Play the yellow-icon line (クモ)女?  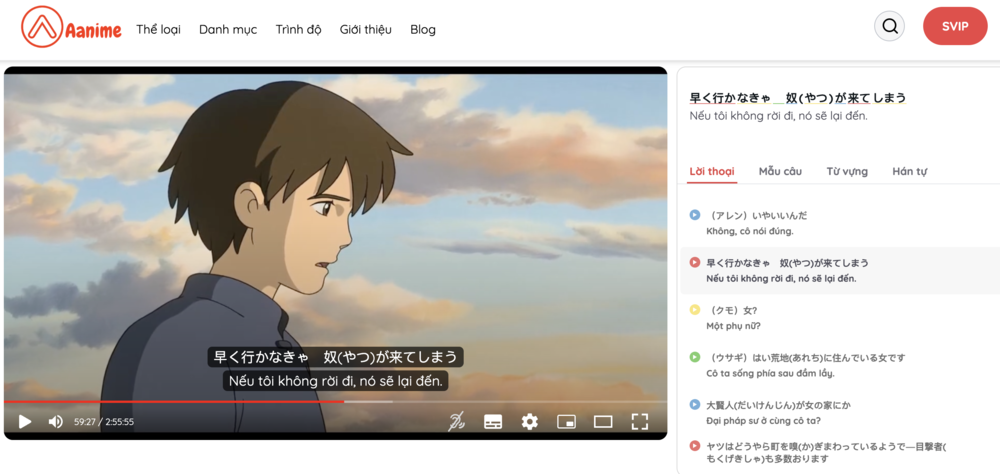(695, 310)
